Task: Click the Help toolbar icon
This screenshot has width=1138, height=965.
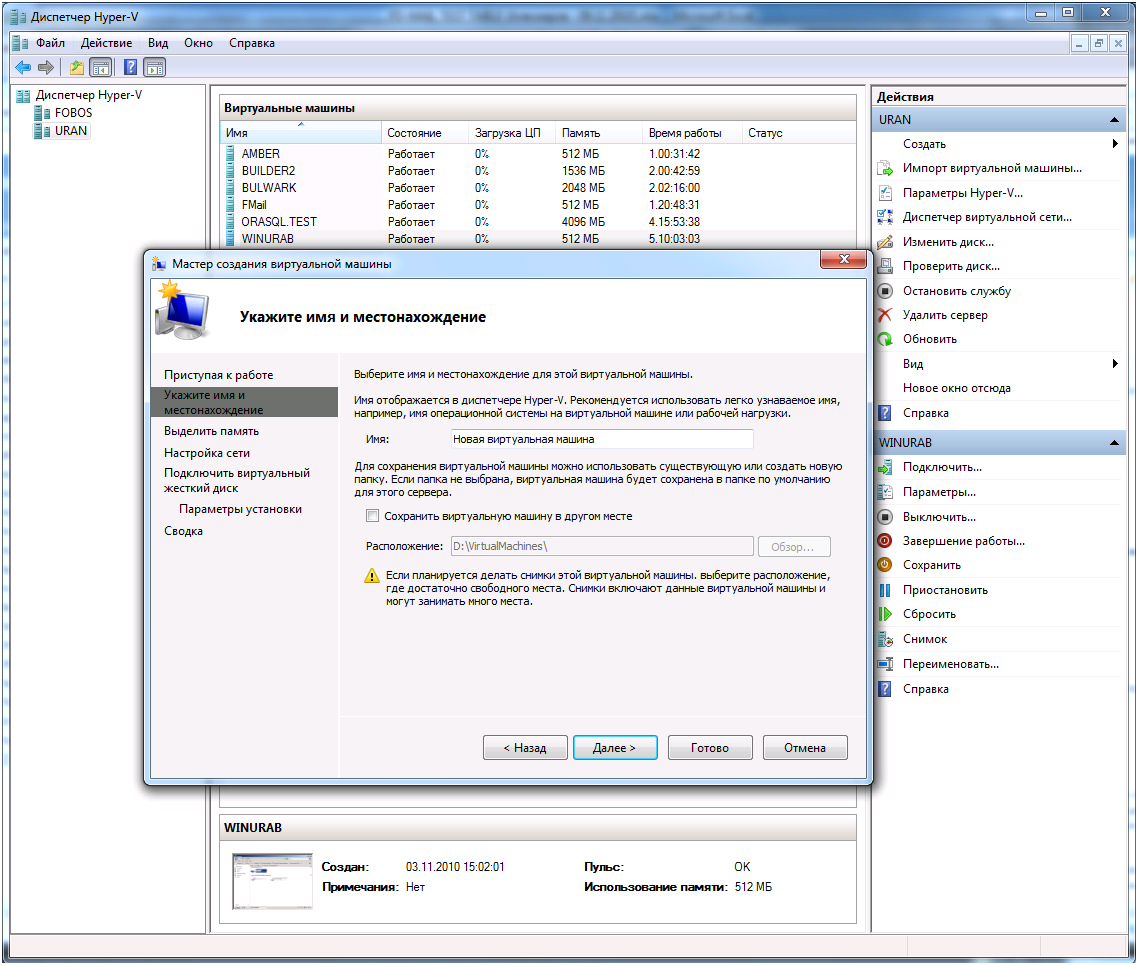Action: point(131,67)
